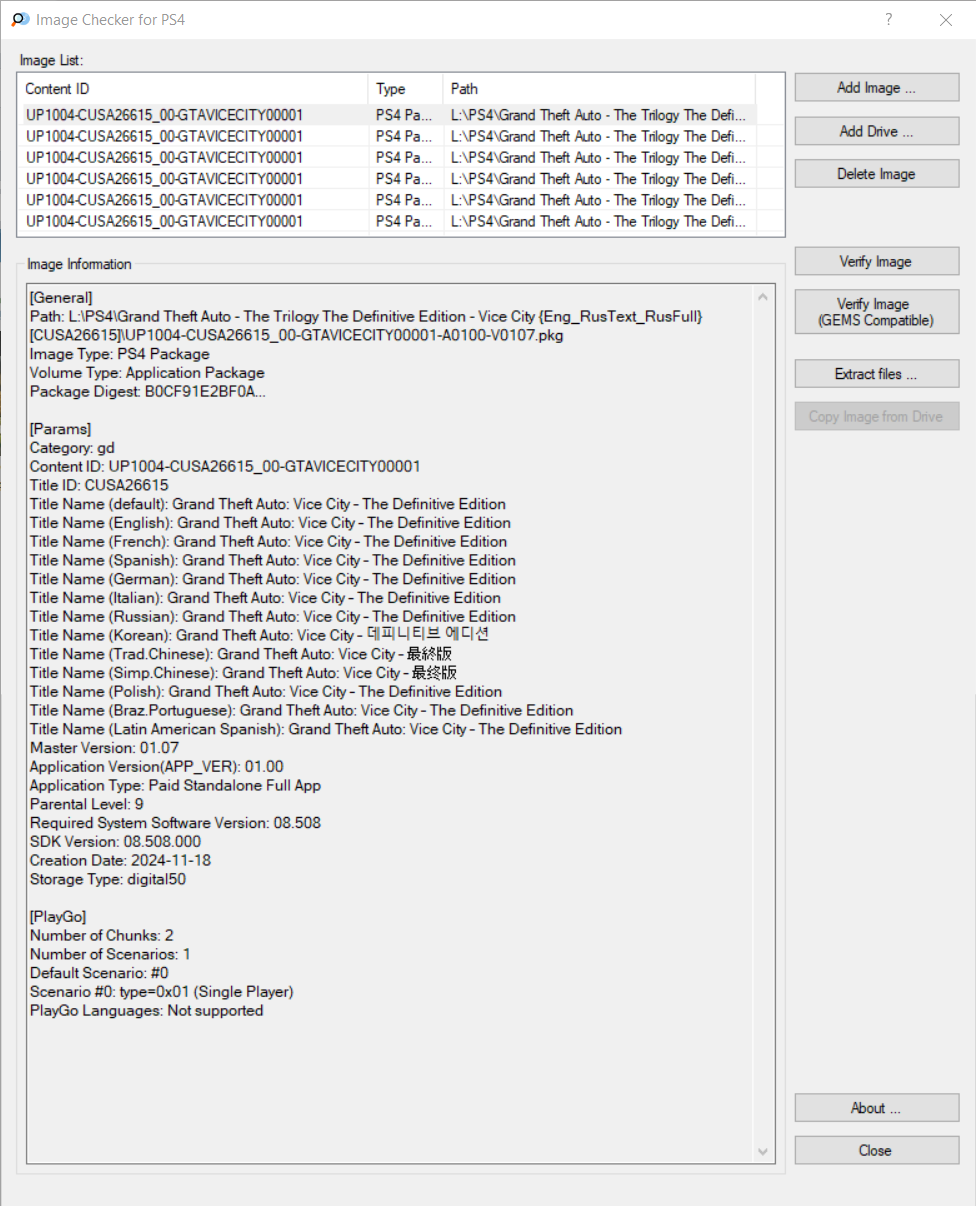Click the 'Title Name (Russian)' line
Image resolution: width=976 pixels, height=1206 pixels.
coord(273,616)
